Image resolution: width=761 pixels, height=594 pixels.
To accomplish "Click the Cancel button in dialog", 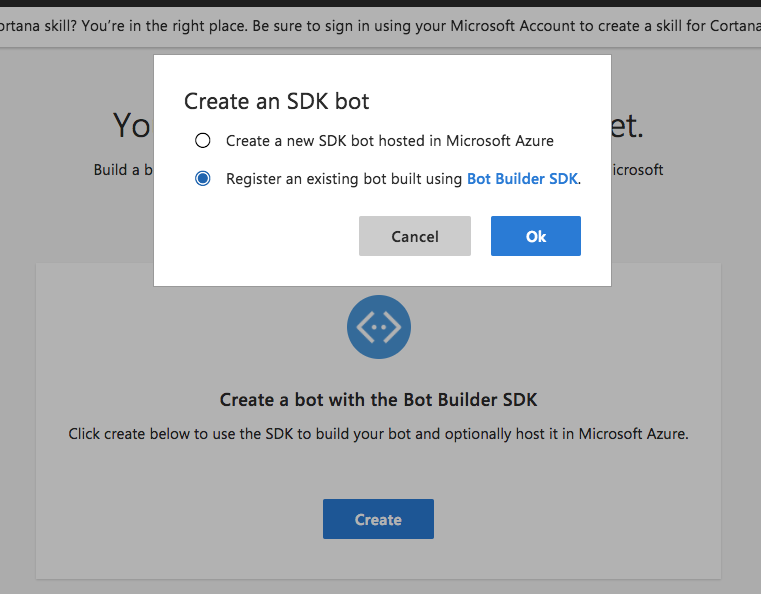I will pos(415,236).
